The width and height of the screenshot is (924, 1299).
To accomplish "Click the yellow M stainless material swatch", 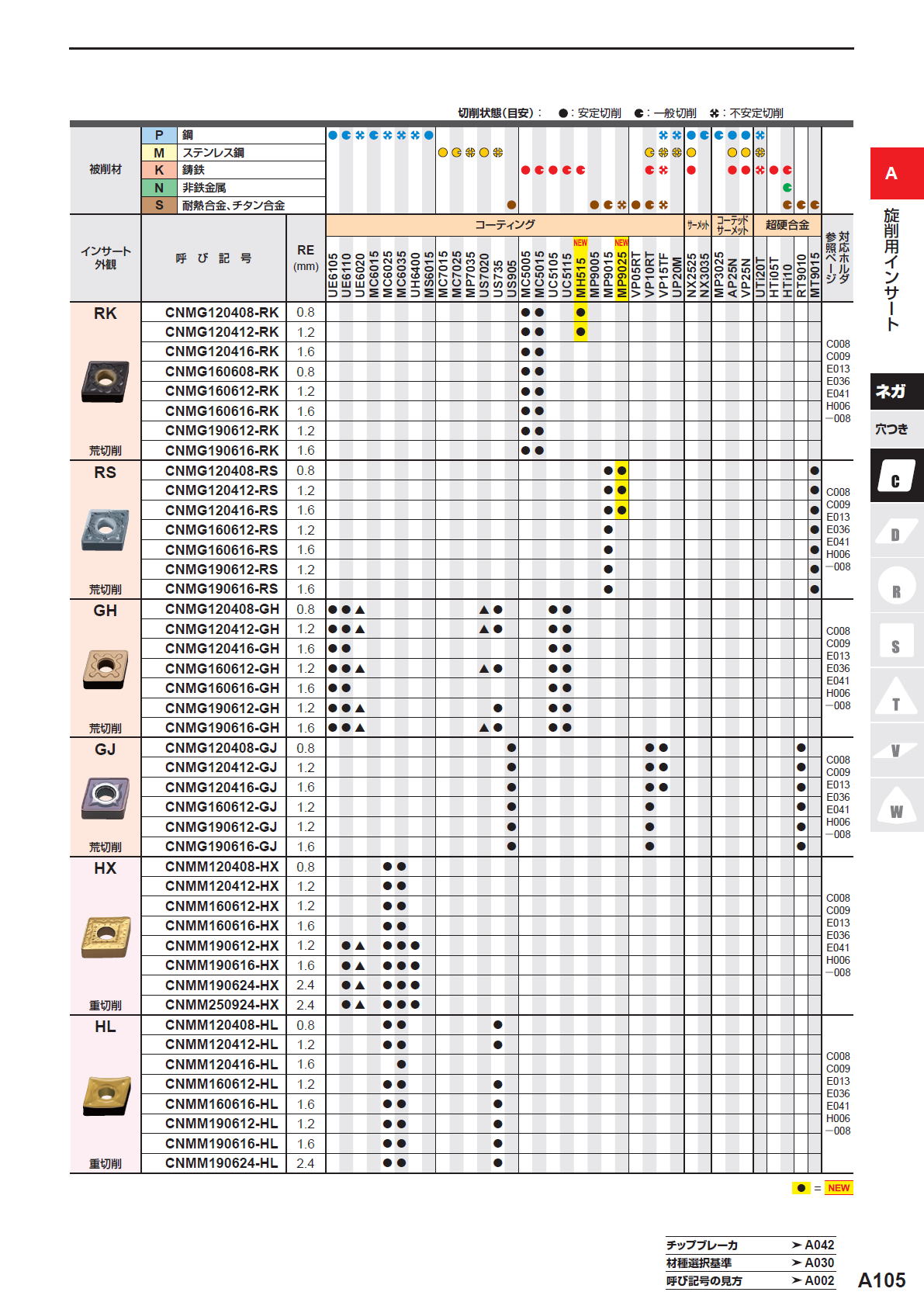I will [x=159, y=153].
